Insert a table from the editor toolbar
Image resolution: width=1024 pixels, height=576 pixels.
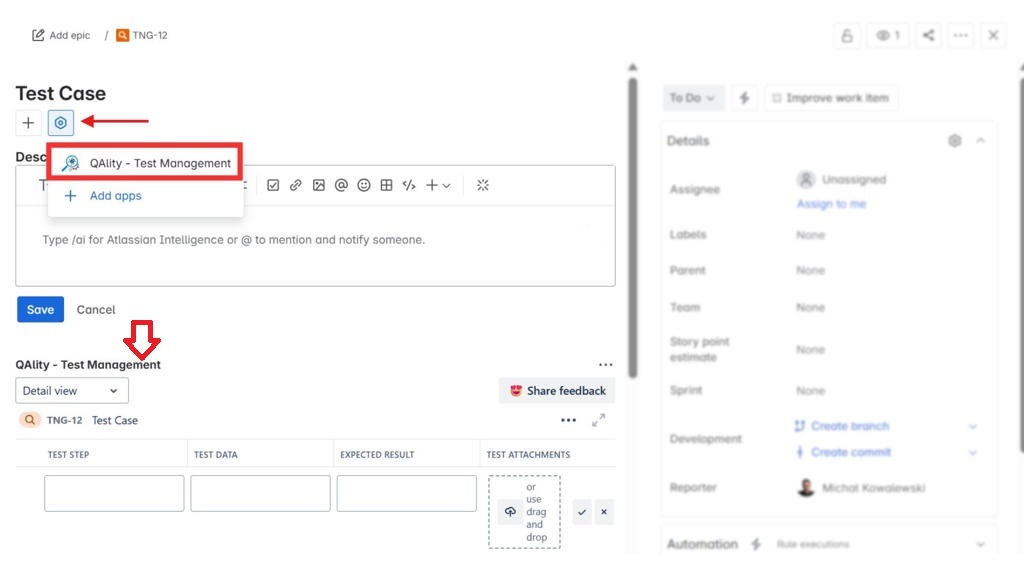point(387,185)
